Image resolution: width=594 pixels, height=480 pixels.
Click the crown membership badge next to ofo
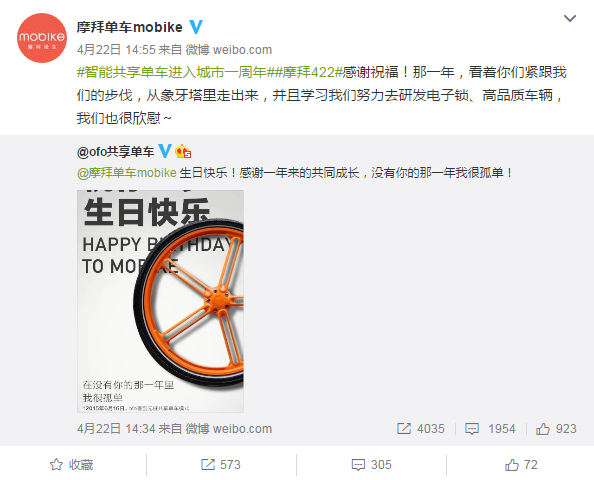[x=183, y=152]
